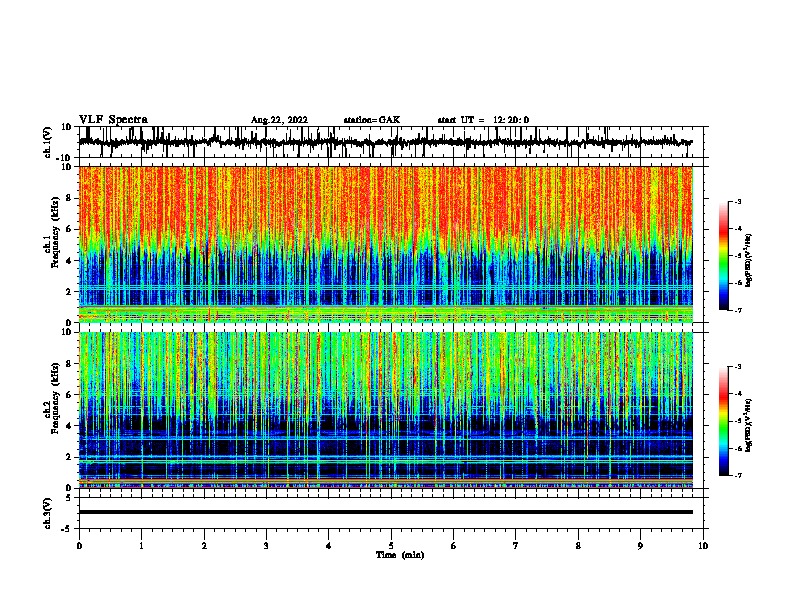The height and width of the screenshot is (612, 792).
Task: Click the "7" tick label on time axis
Action: pos(516,546)
